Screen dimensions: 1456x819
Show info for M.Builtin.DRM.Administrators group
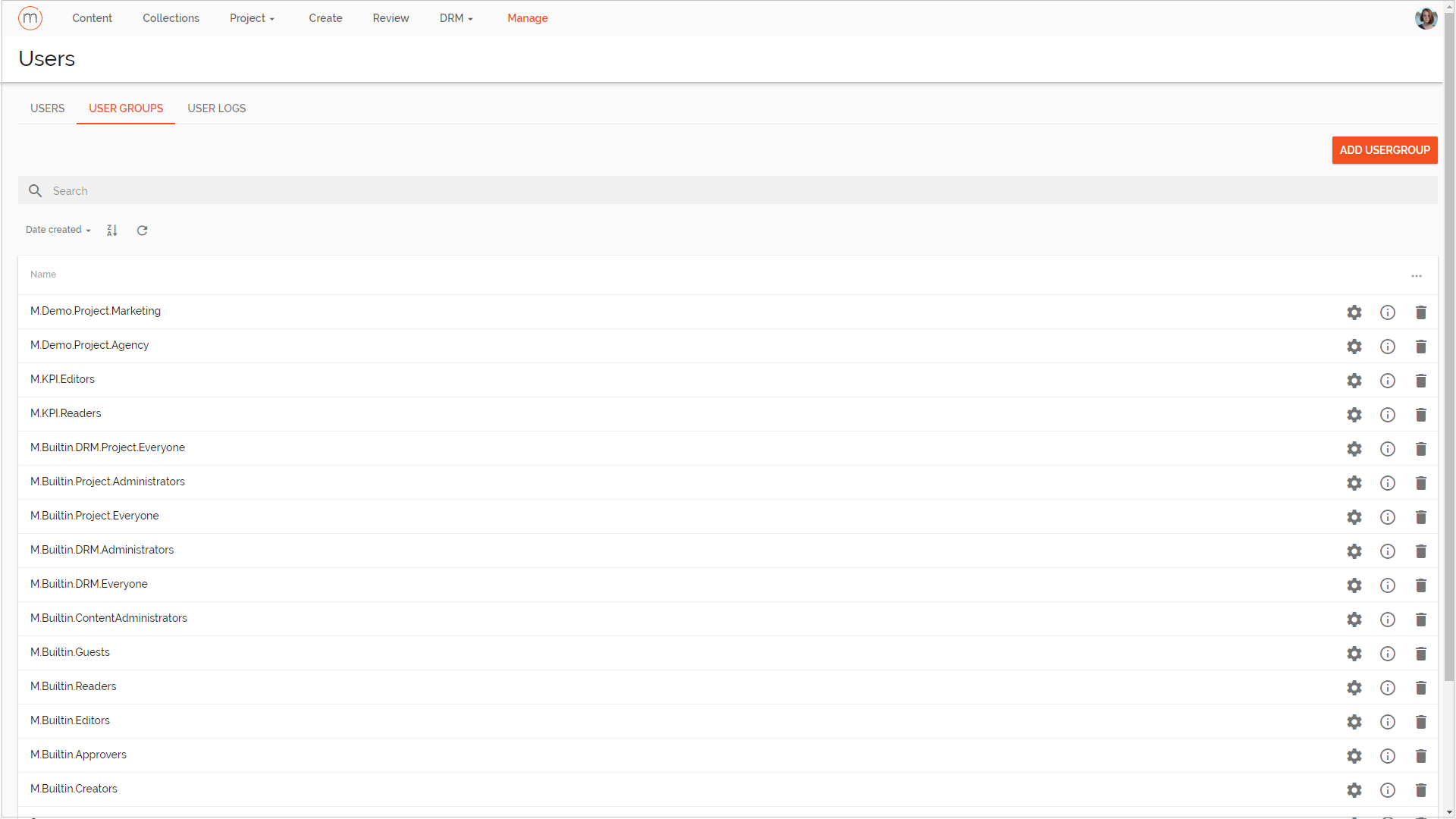1388,551
